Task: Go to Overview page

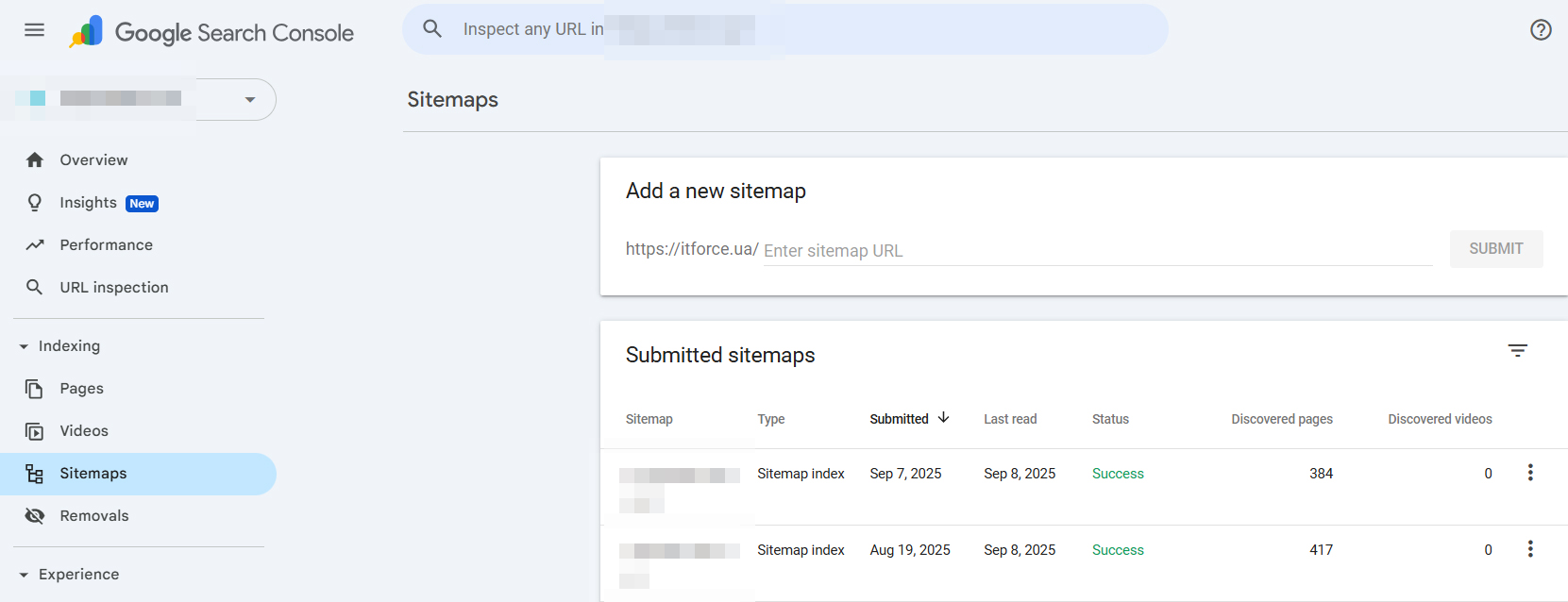Action: (93, 160)
